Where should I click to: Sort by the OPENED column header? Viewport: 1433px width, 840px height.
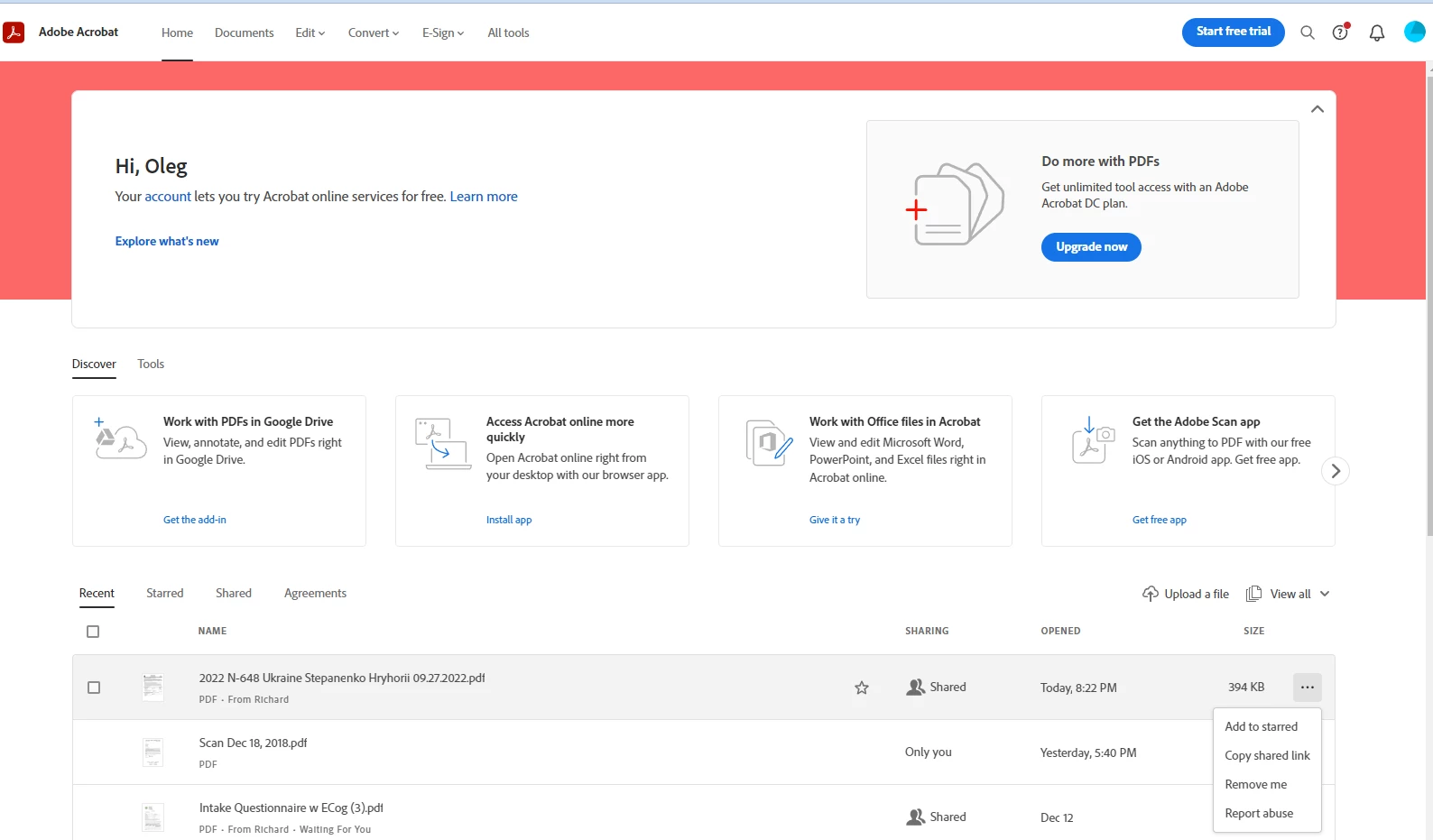pyautogui.click(x=1060, y=632)
